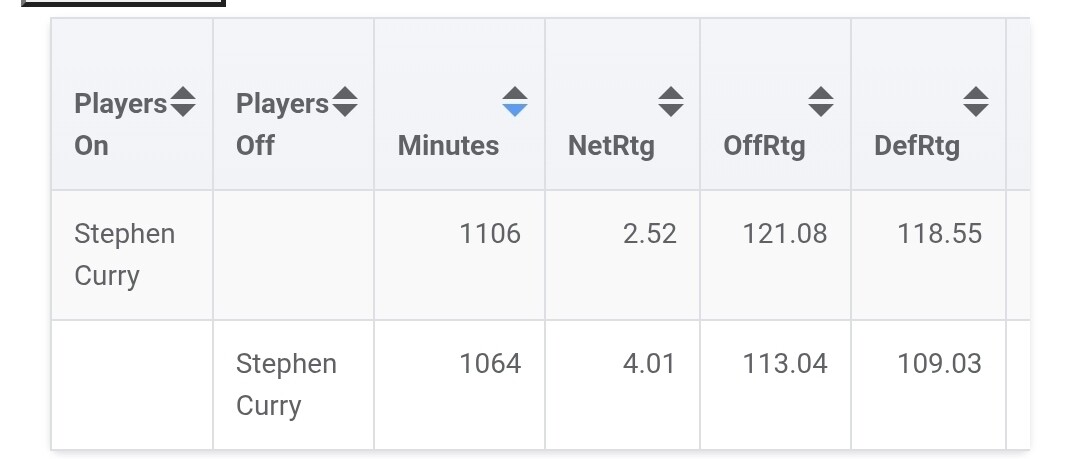The height and width of the screenshot is (459, 1069).
Task: Click the 1064 minutes cell
Action: (489, 364)
